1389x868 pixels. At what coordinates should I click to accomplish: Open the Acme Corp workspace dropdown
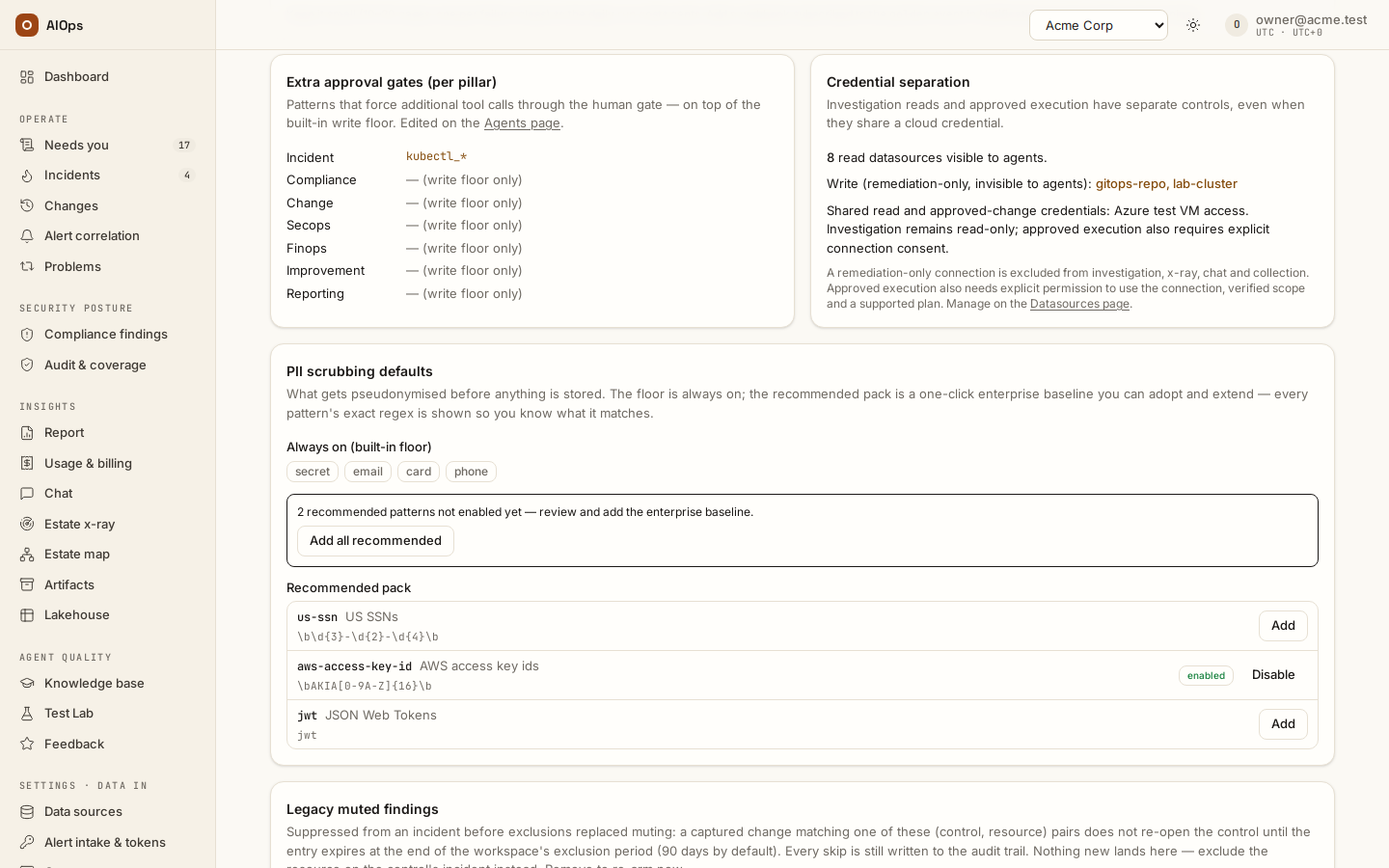1099,25
